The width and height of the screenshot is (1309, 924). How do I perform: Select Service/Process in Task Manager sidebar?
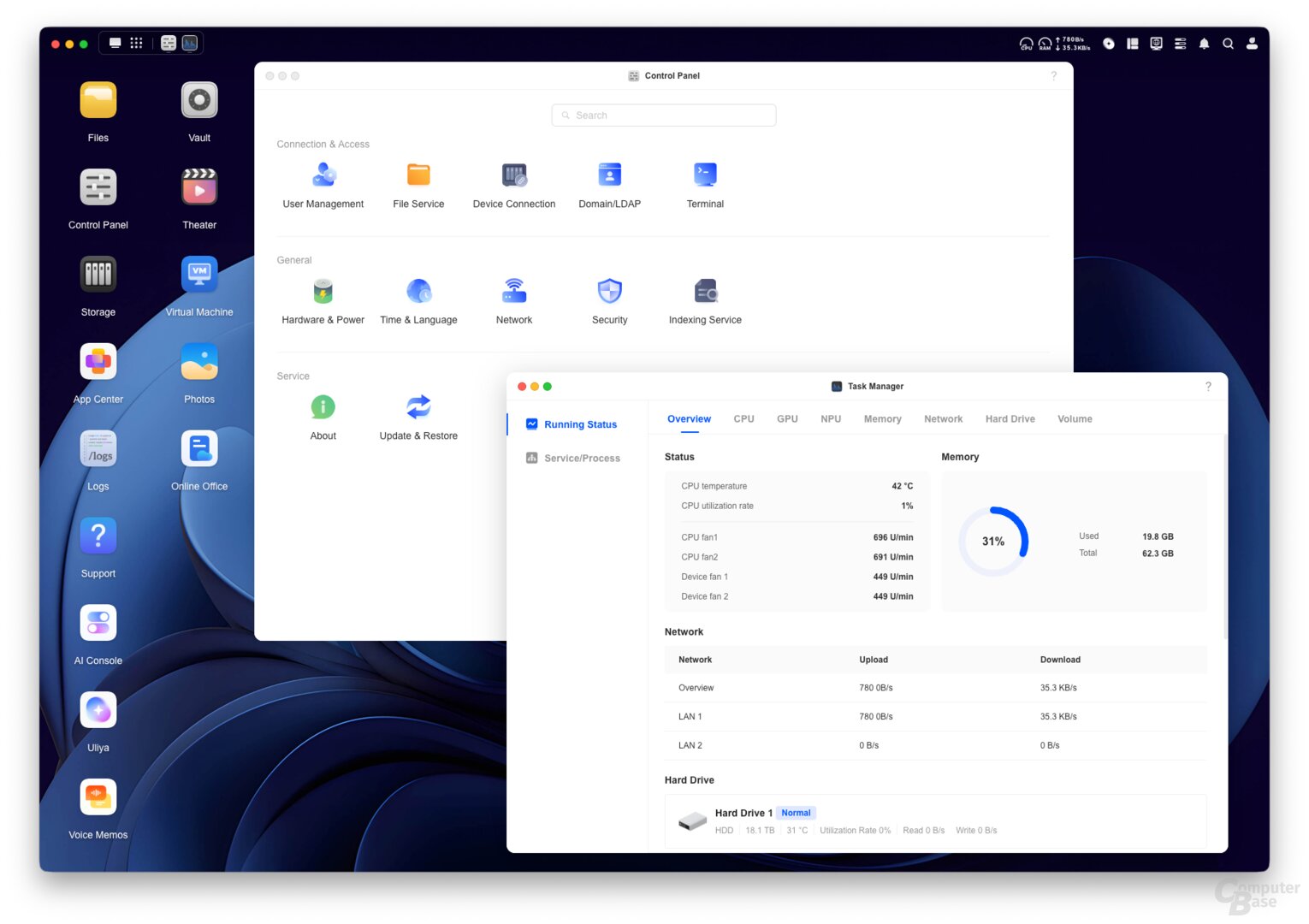coord(582,459)
